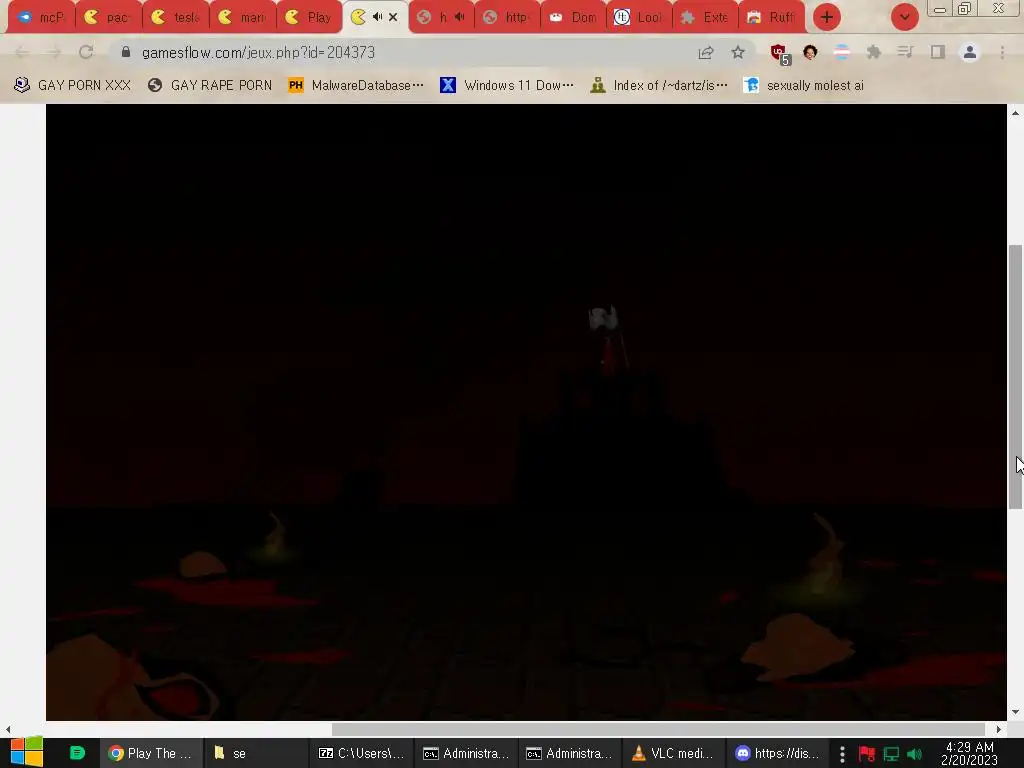The width and height of the screenshot is (1024, 768).
Task: Expand the tab search dropdown arrow
Action: click(904, 17)
